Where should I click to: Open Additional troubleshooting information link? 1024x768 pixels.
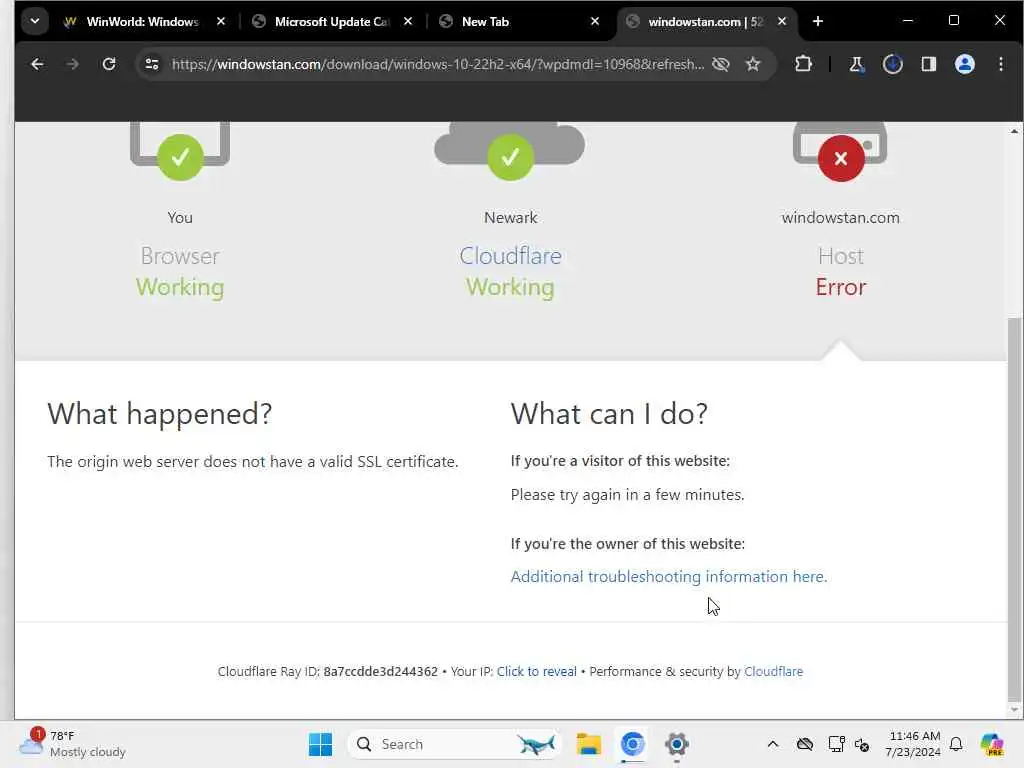[x=669, y=577]
